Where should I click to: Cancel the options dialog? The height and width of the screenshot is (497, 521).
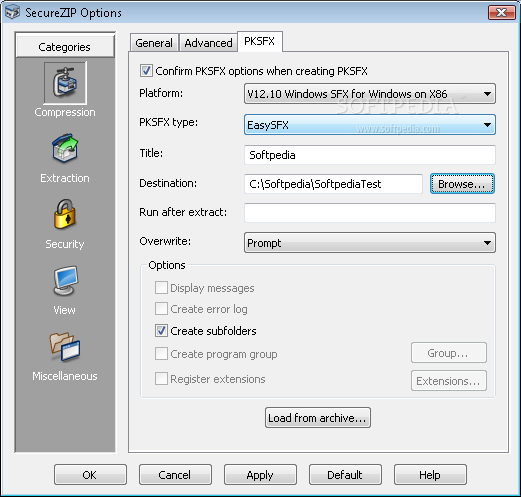click(175, 475)
